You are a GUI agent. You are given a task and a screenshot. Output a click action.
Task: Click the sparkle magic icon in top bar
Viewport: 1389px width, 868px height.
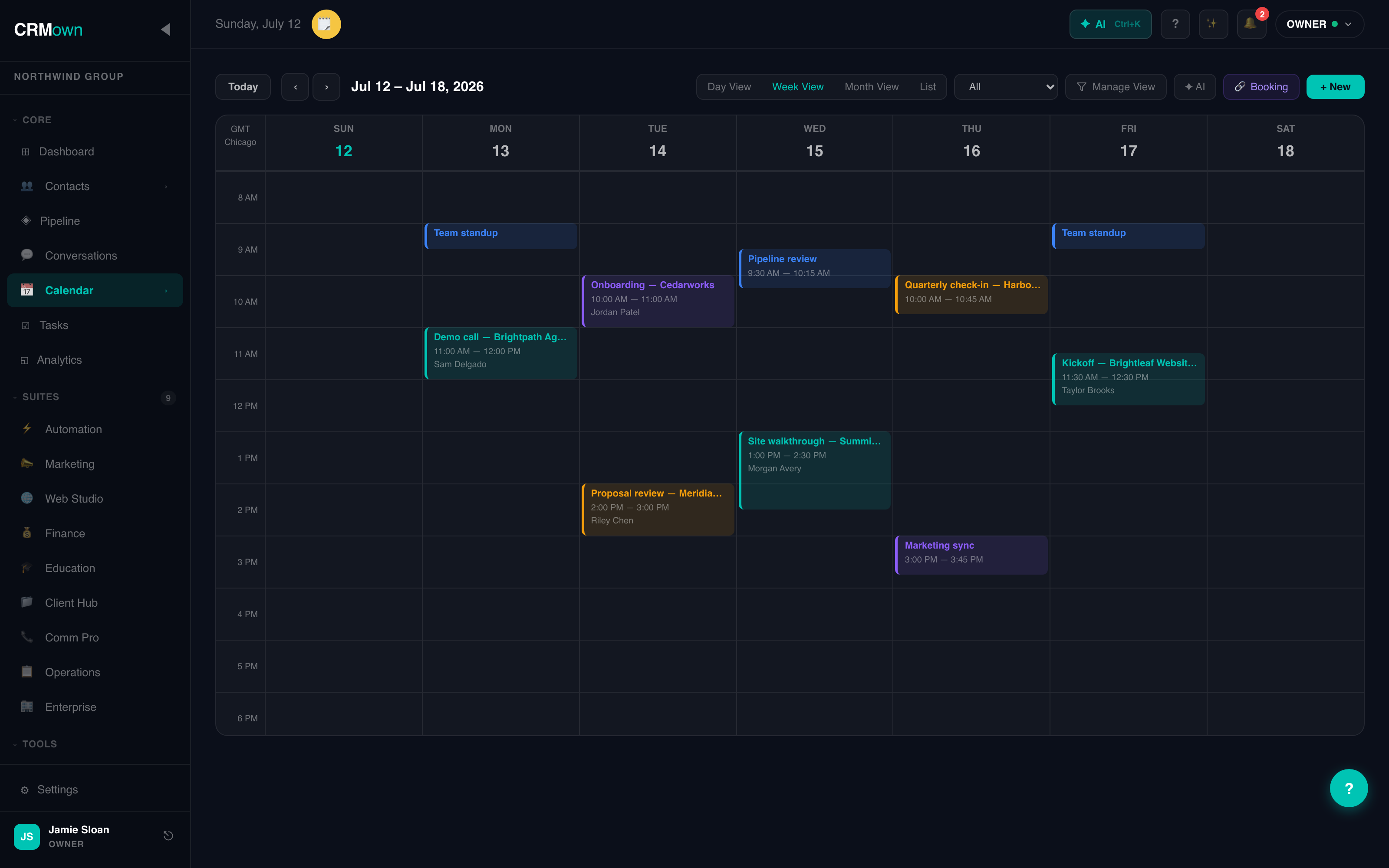point(1213,24)
